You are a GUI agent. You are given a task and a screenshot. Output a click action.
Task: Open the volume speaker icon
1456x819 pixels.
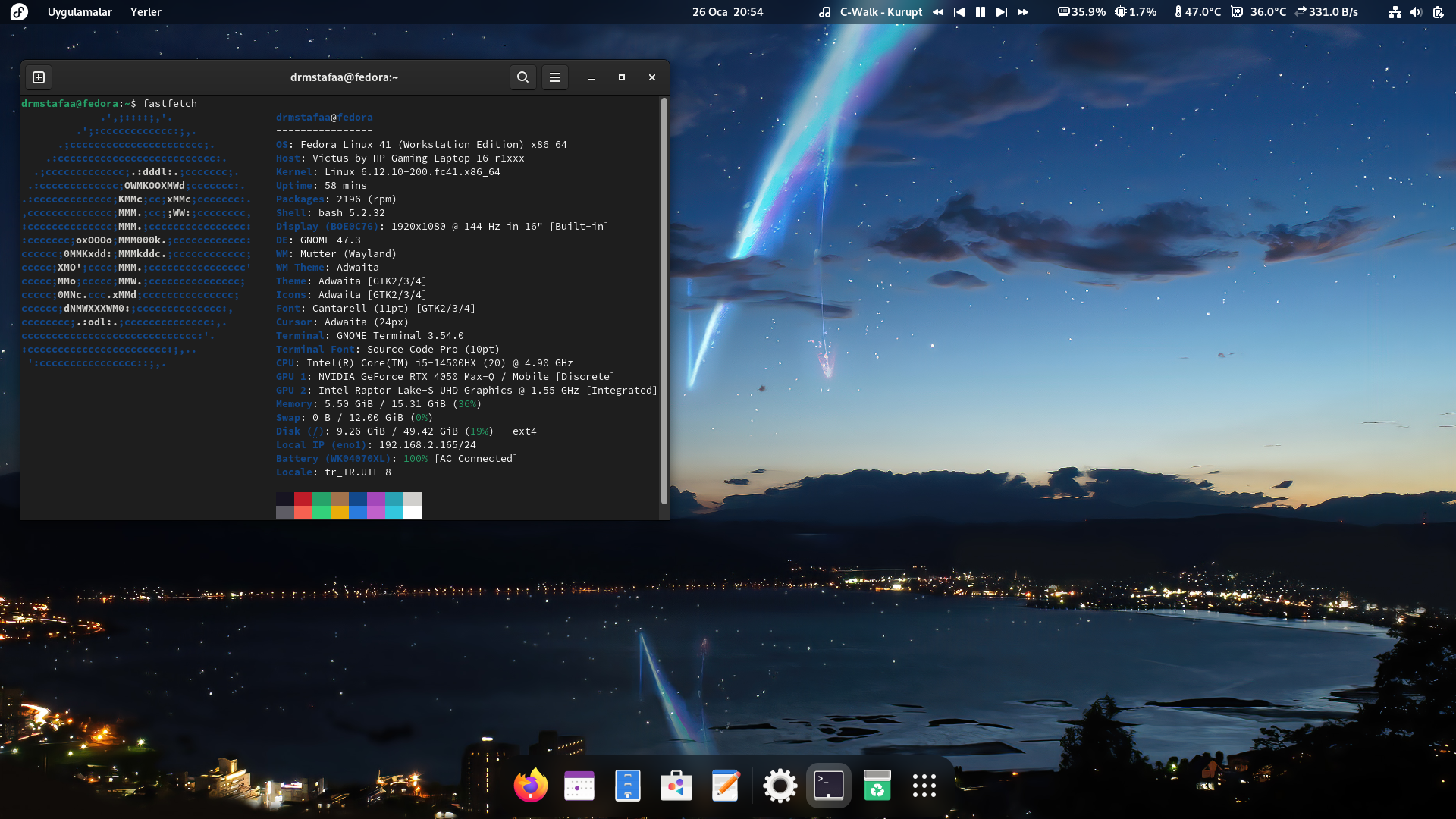tap(1416, 12)
